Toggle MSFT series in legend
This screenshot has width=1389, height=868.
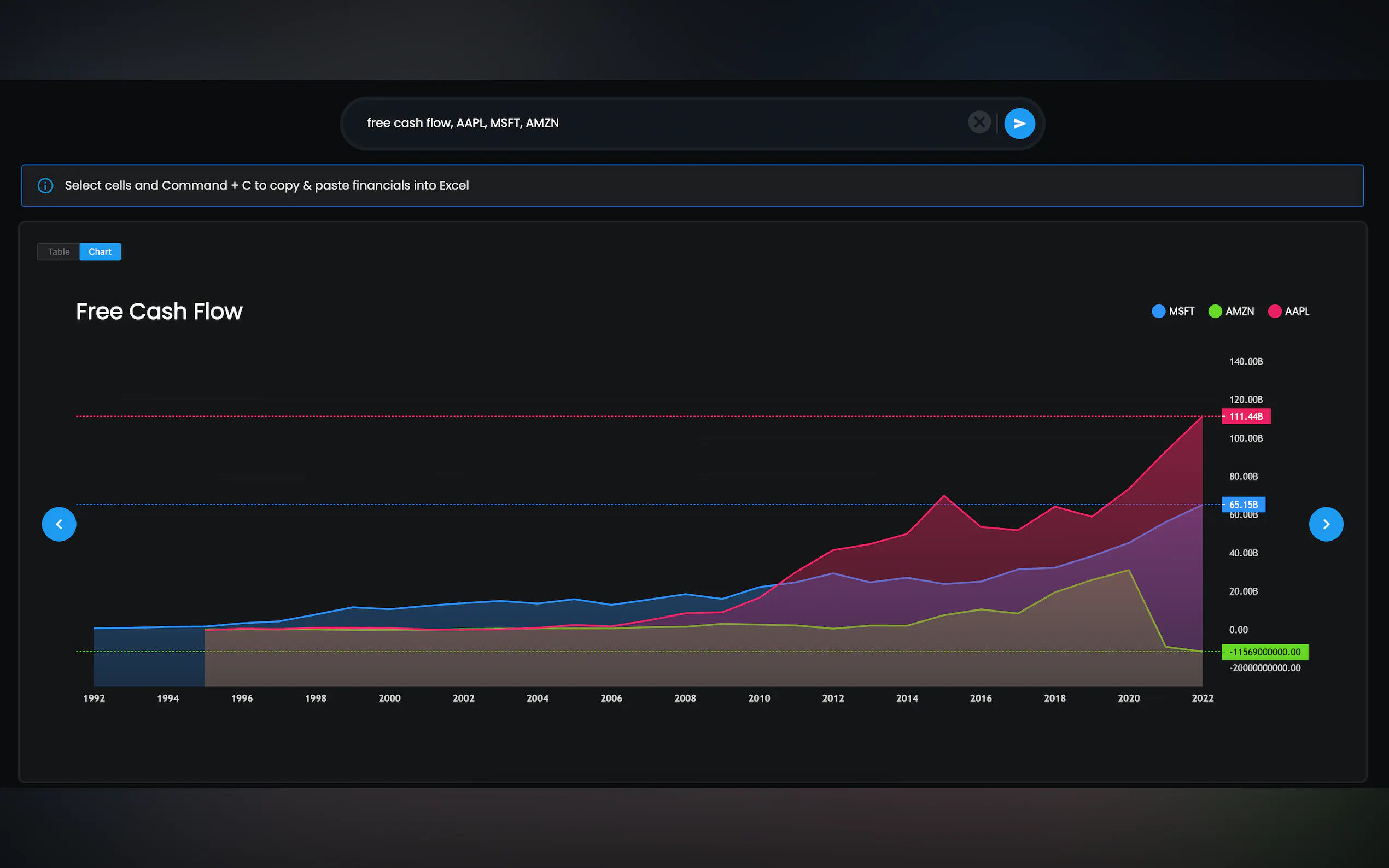point(1181,311)
